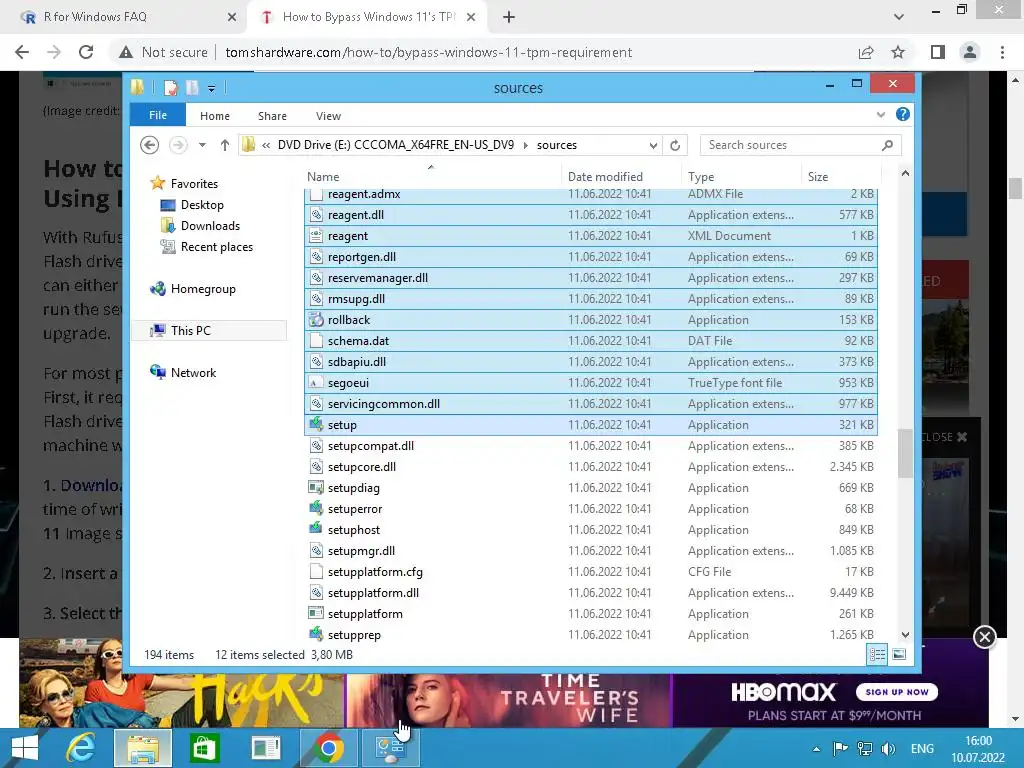Select sources breadcrumb in address bar
The height and width of the screenshot is (768, 1024).
pyautogui.click(x=557, y=145)
